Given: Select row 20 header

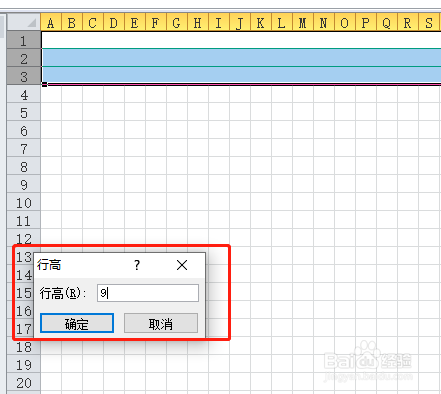Looking at the screenshot, I should [24, 383].
